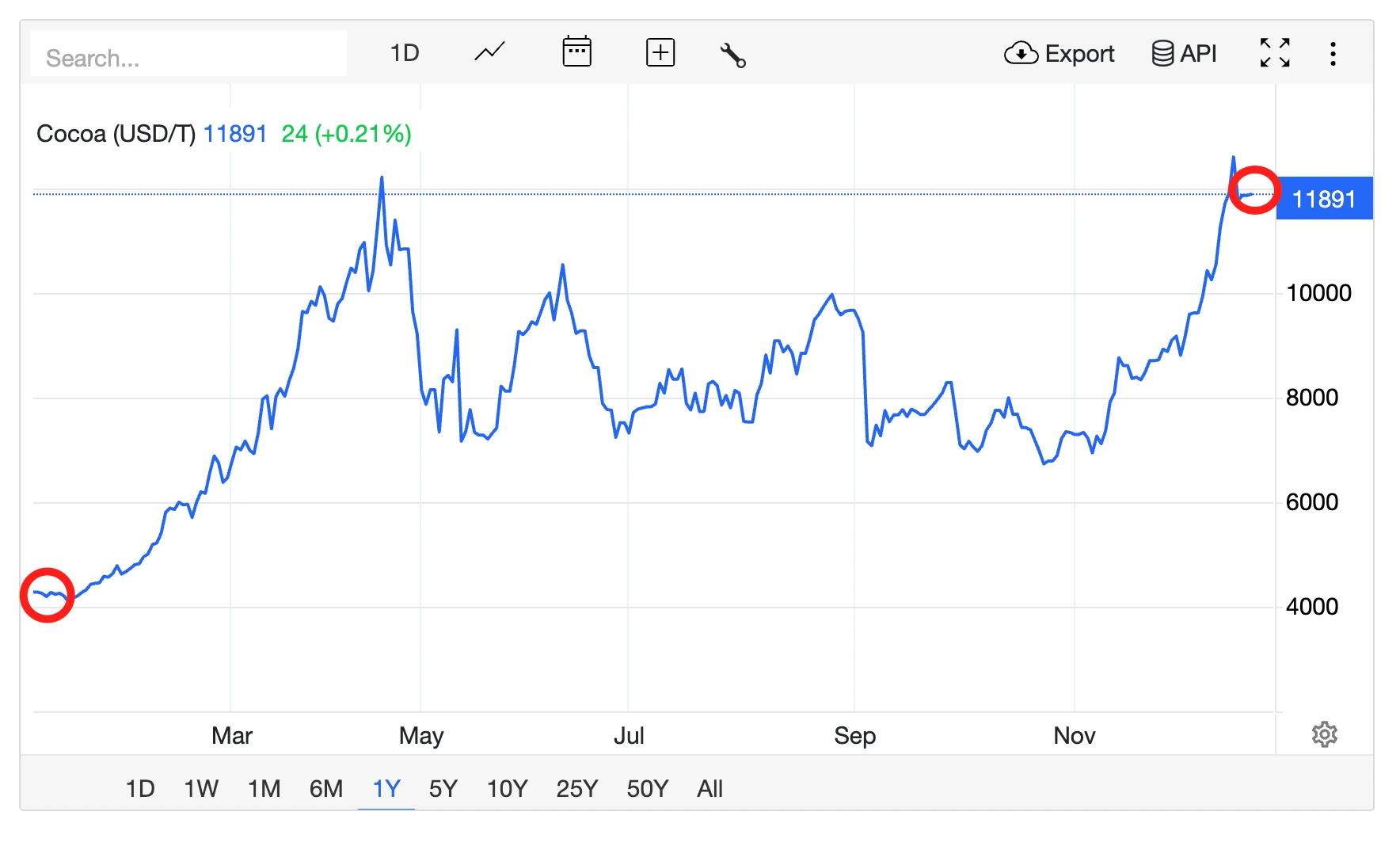Open the 1D interval dropdown in toolbar
1400x846 pixels.
coord(404,53)
